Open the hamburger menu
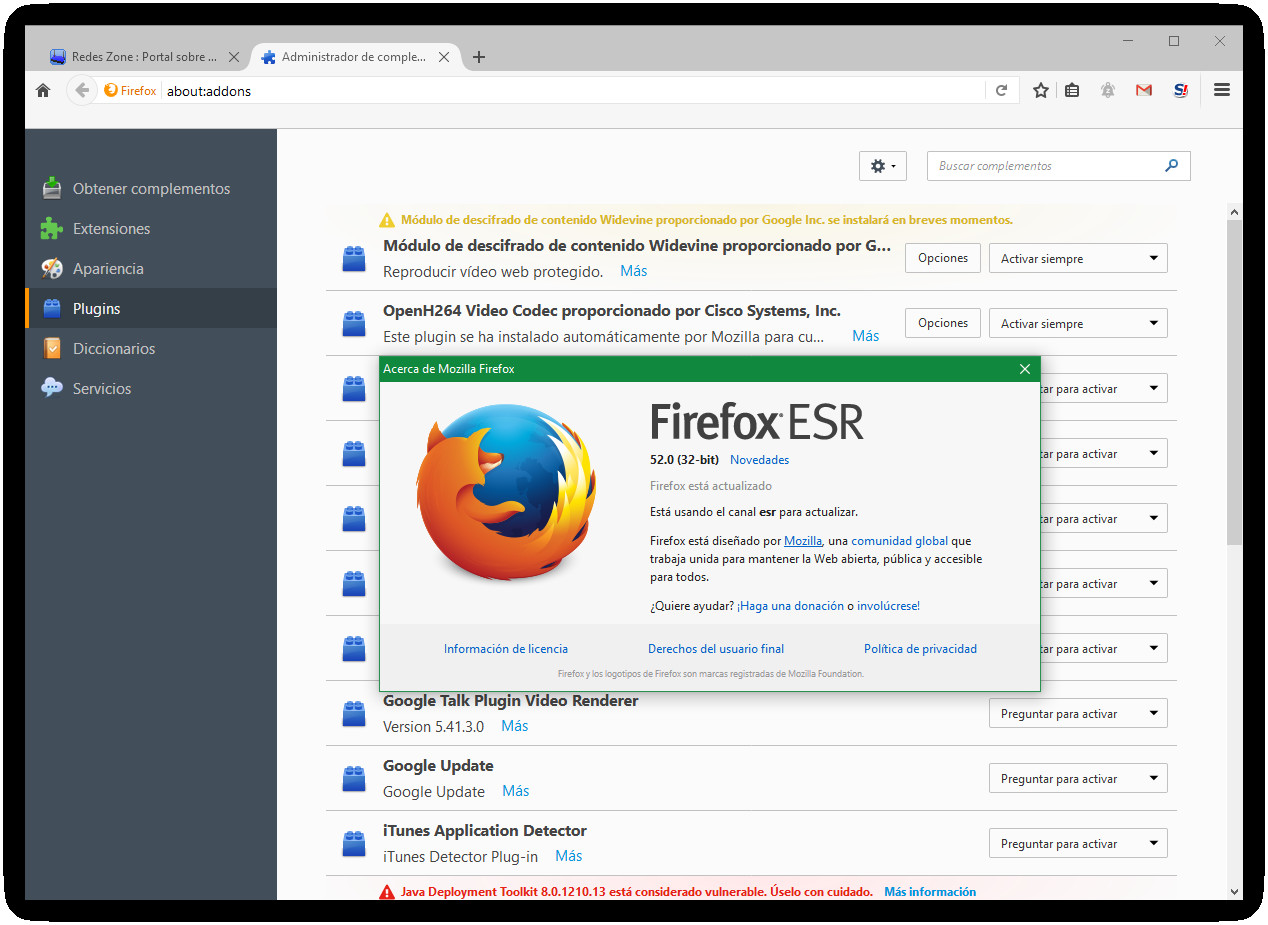Viewport: 1268px width, 925px height. click(1221, 90)
